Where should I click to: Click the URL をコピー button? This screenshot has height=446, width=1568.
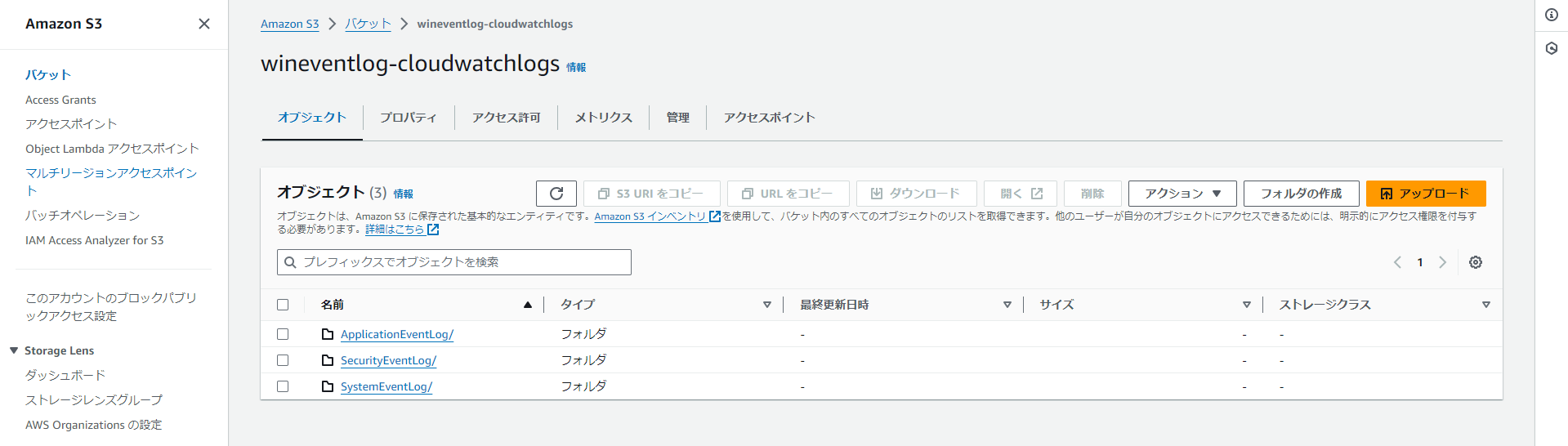788,194
